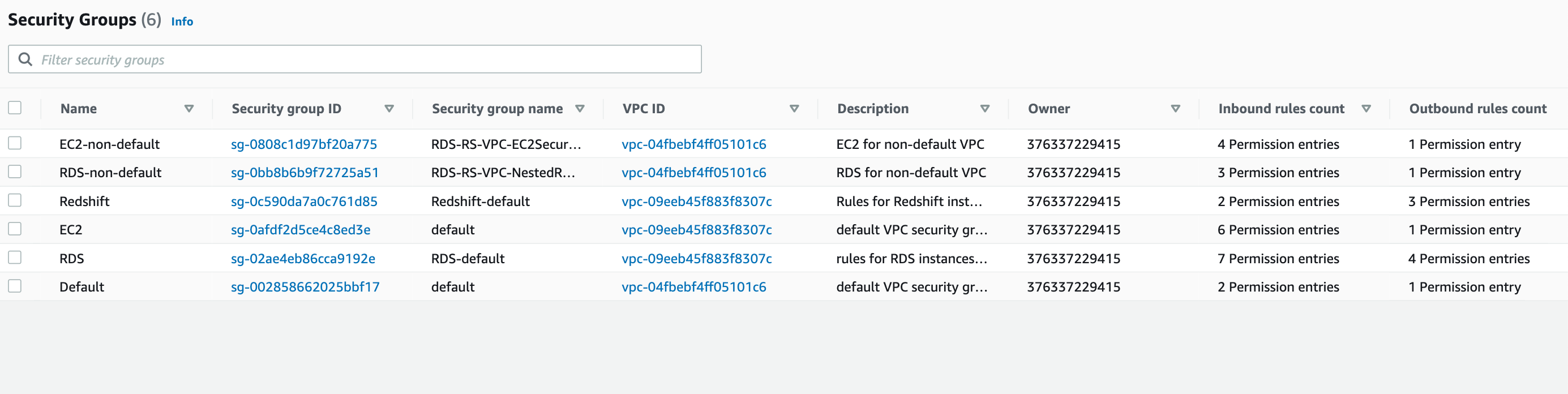This screenshot has width=1568, height=394.
Task: Sort by Name column arrow
Action: pos(188,108)
